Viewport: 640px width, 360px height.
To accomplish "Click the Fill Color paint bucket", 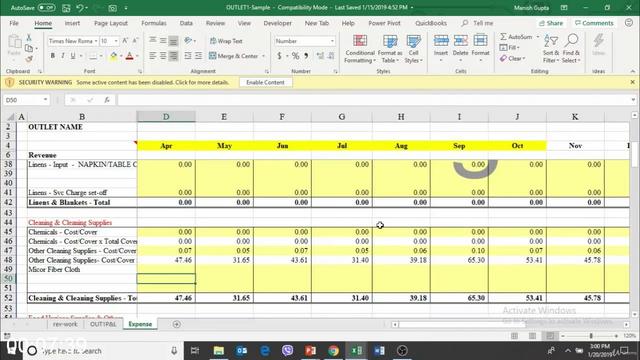I will [x=113, y=56].
